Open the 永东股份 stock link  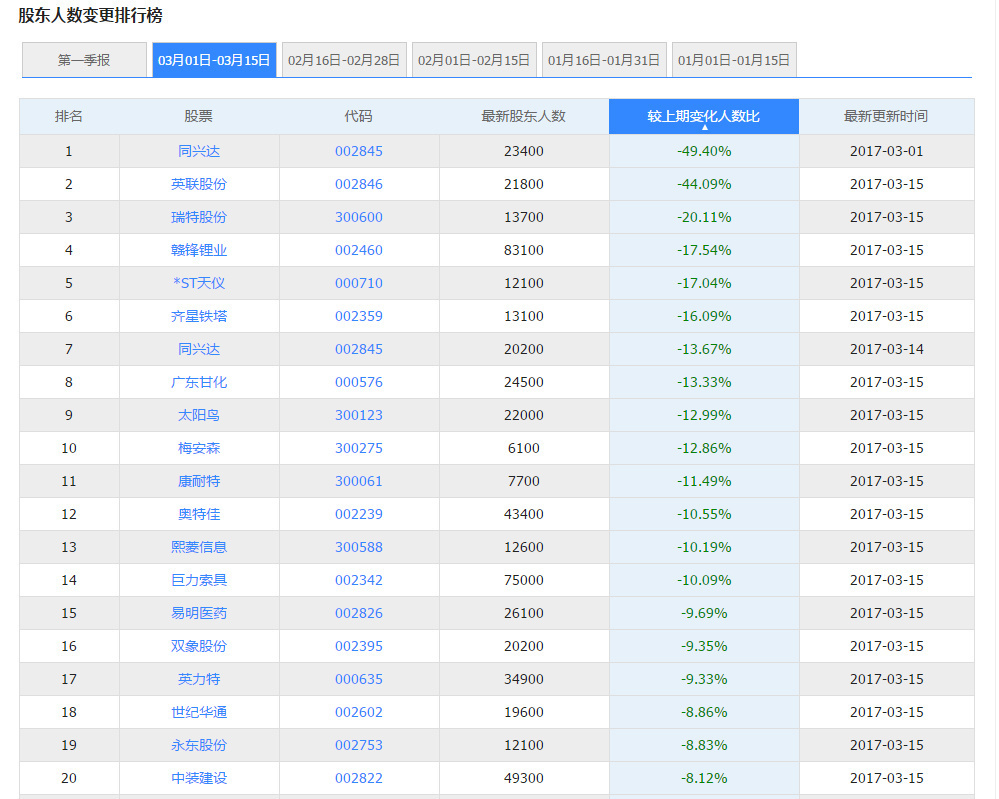199,745
